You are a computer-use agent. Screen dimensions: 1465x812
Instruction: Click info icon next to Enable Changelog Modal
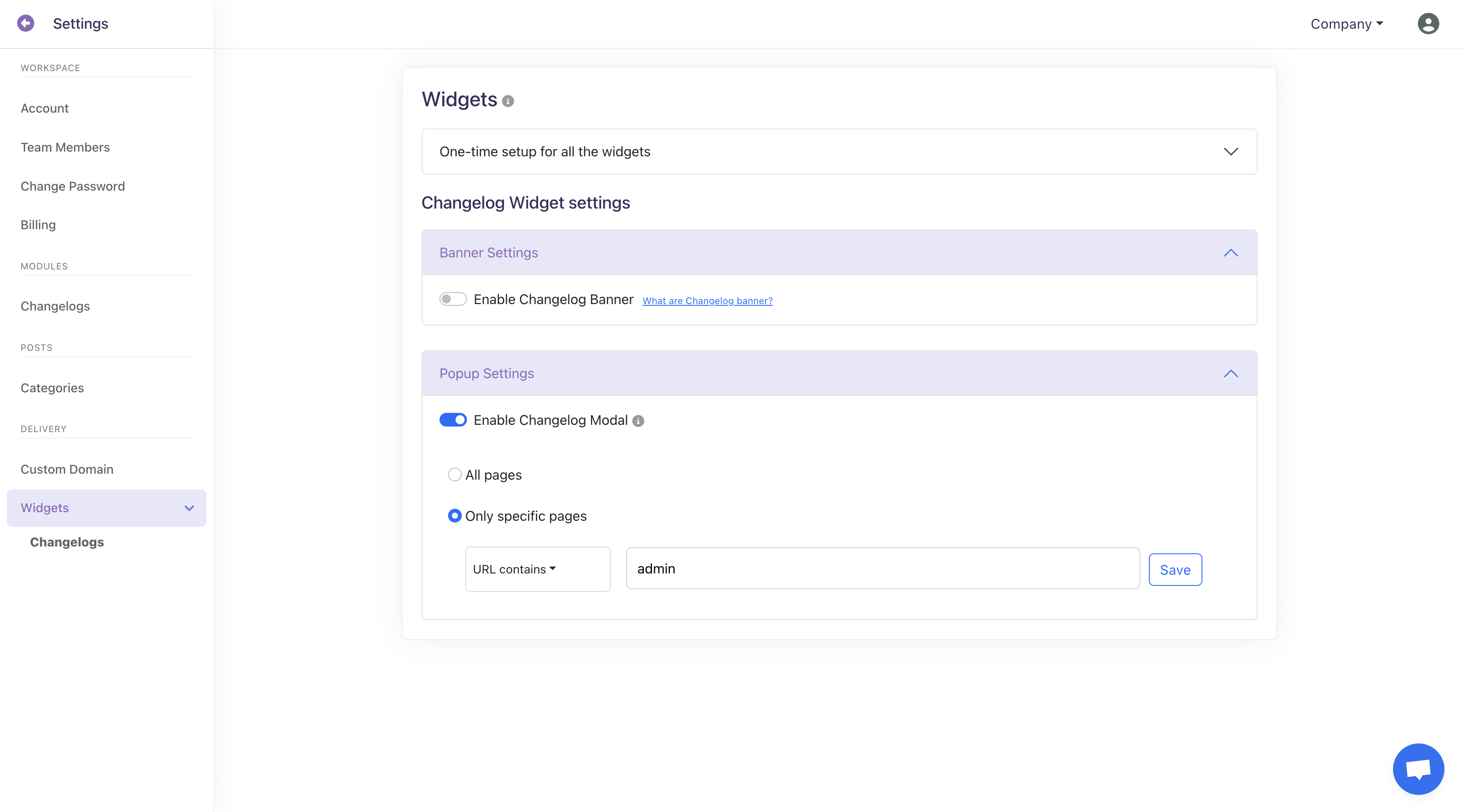[638, 421]
